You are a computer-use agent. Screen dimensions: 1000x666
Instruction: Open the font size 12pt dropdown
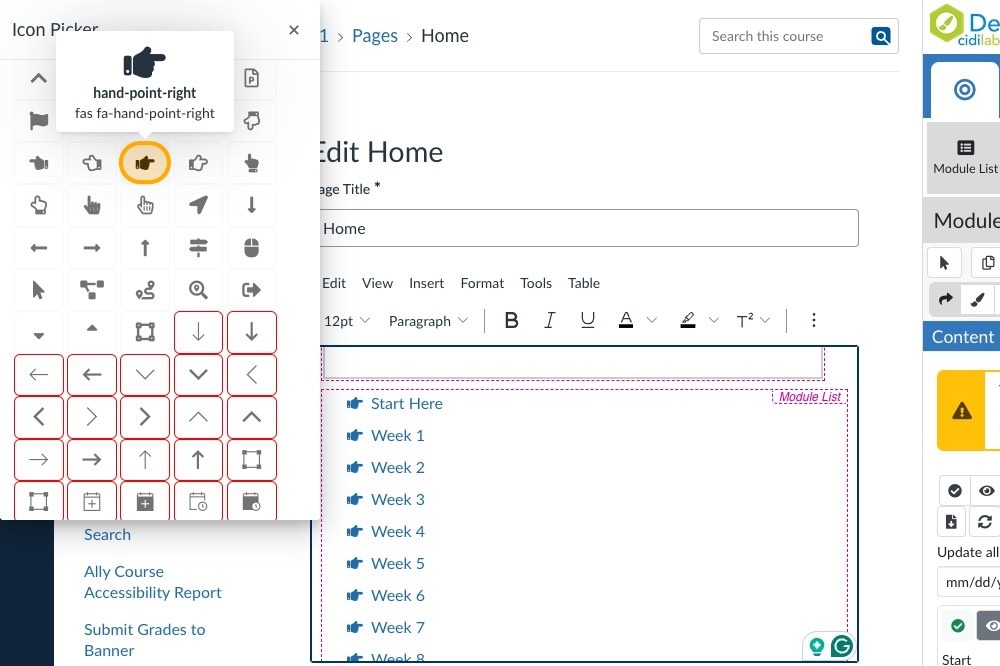(347, 321)
